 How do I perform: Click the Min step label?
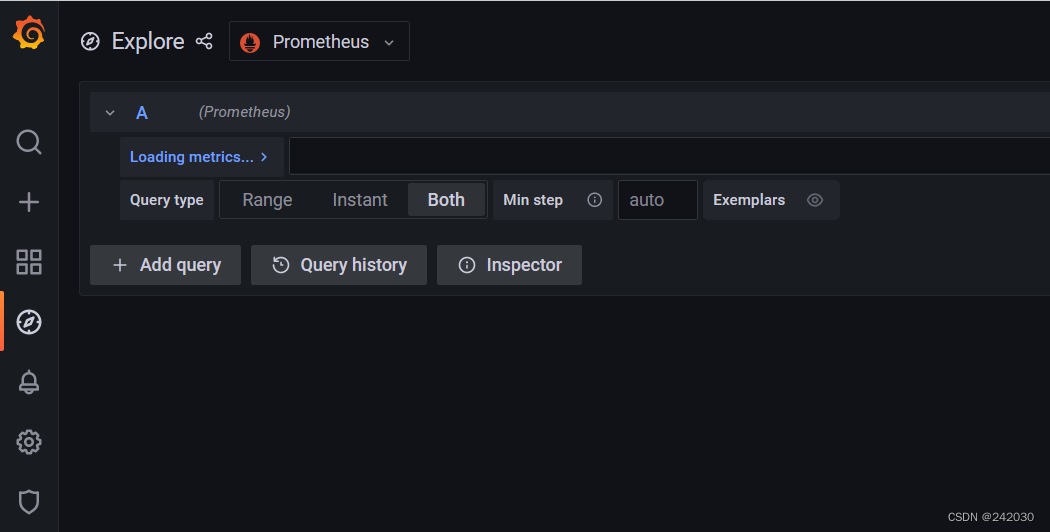(x=533, y=200)
